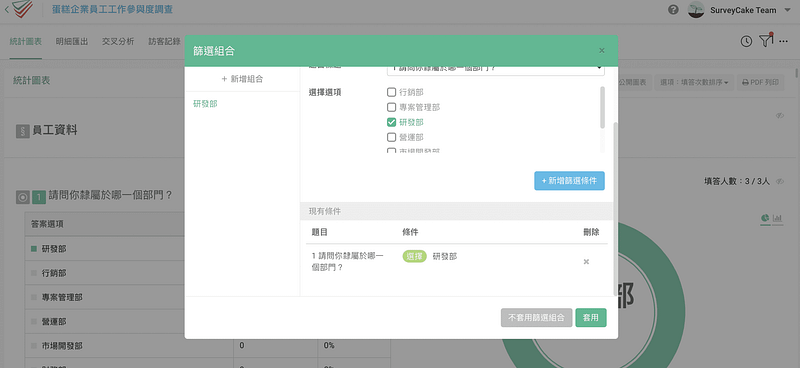Check the 專案管理部 option
The height and width of the screenshot is (368, 800).
point(391,107)
